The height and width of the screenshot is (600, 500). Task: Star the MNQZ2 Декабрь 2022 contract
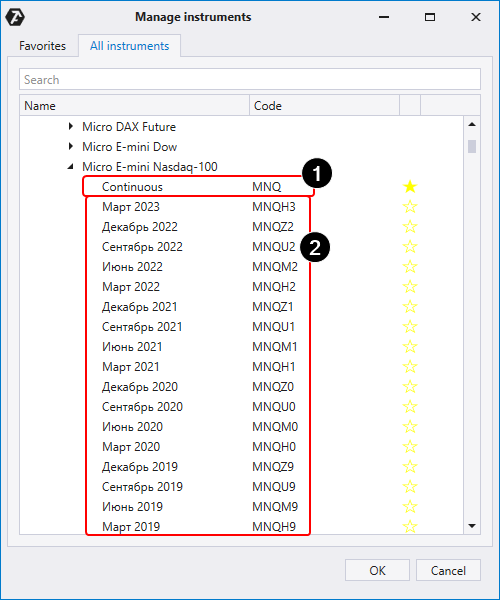pos(410,227)
